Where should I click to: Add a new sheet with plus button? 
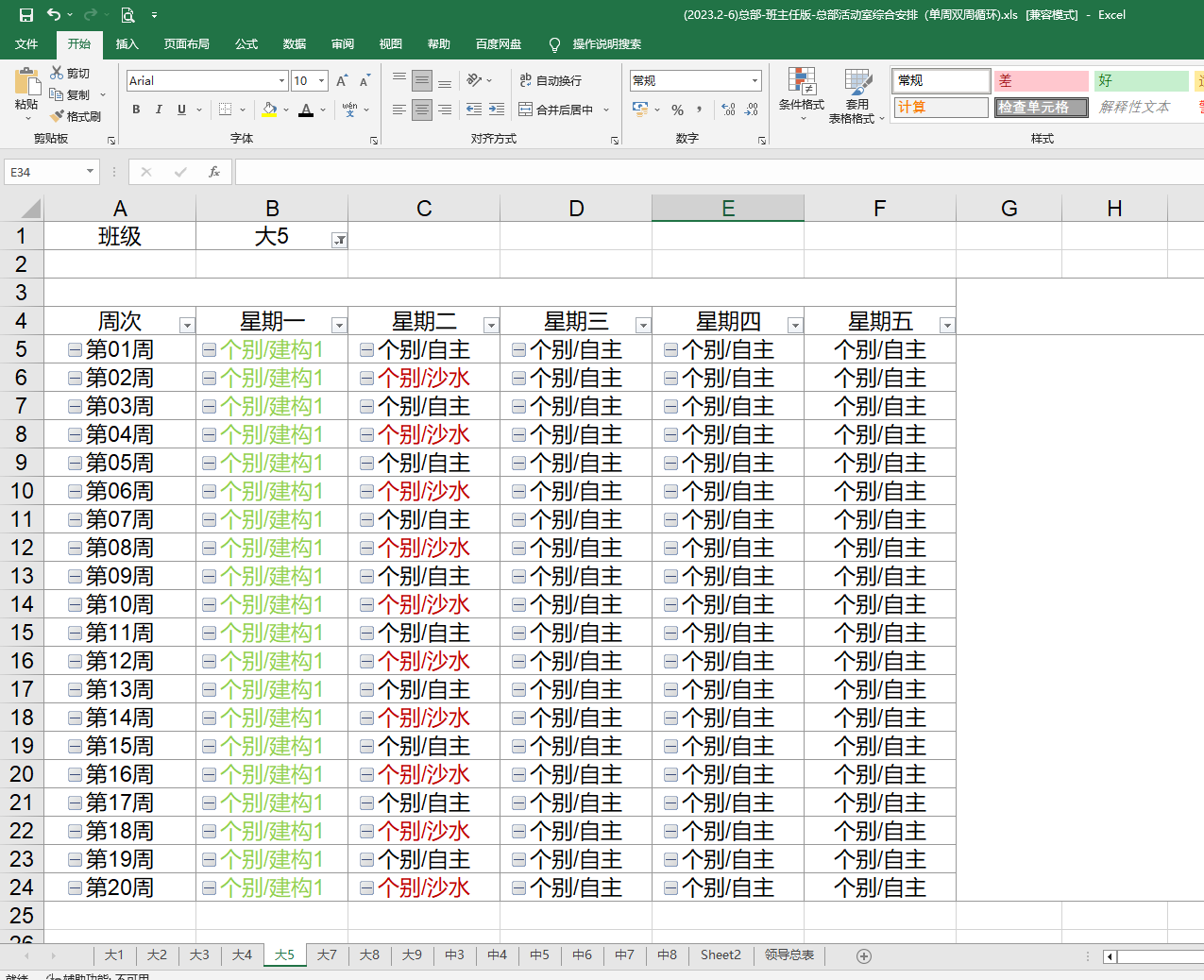pos(864,956)
